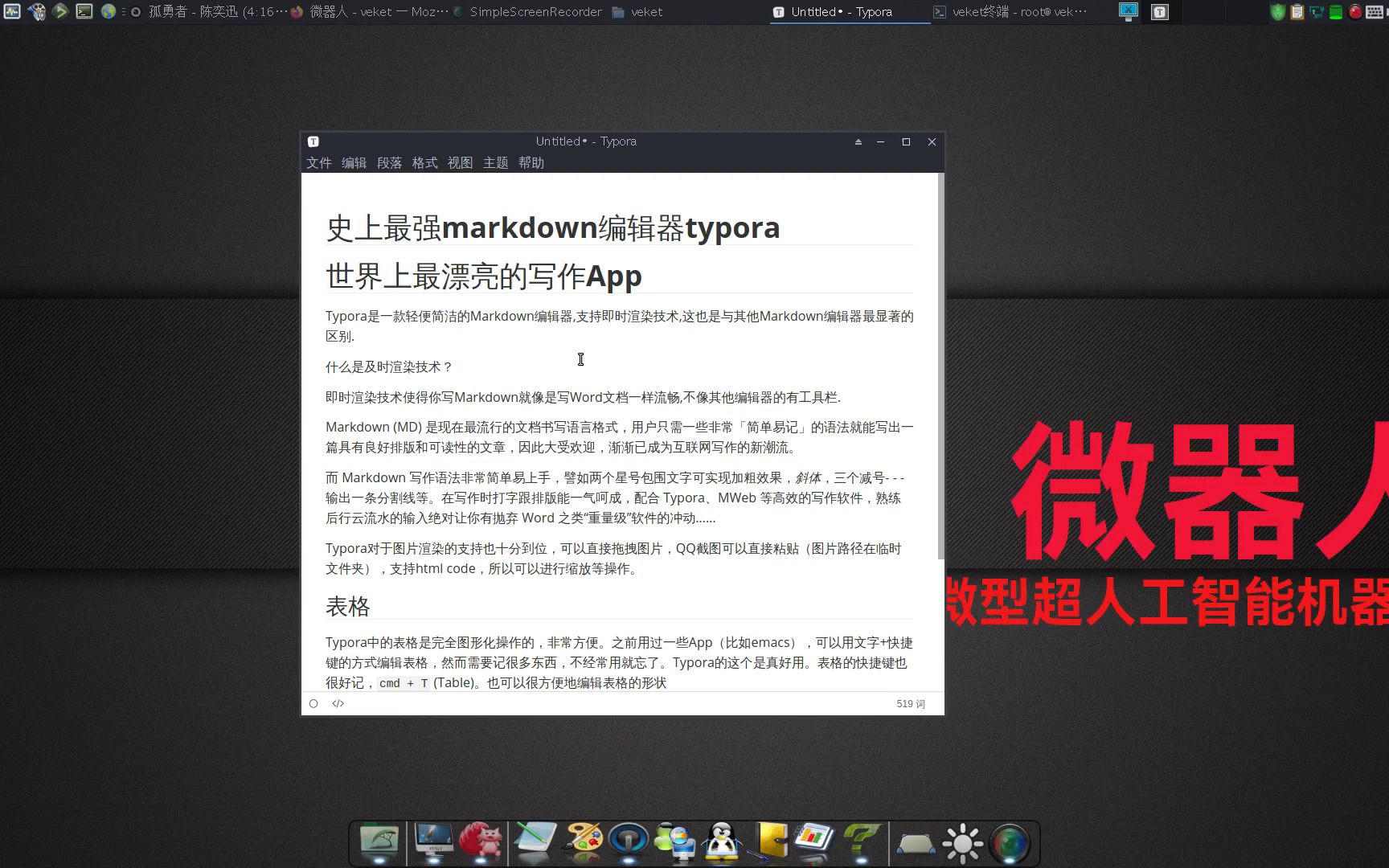
Task: Open the clipboard manager tray icon
Action: point(1297,12)
